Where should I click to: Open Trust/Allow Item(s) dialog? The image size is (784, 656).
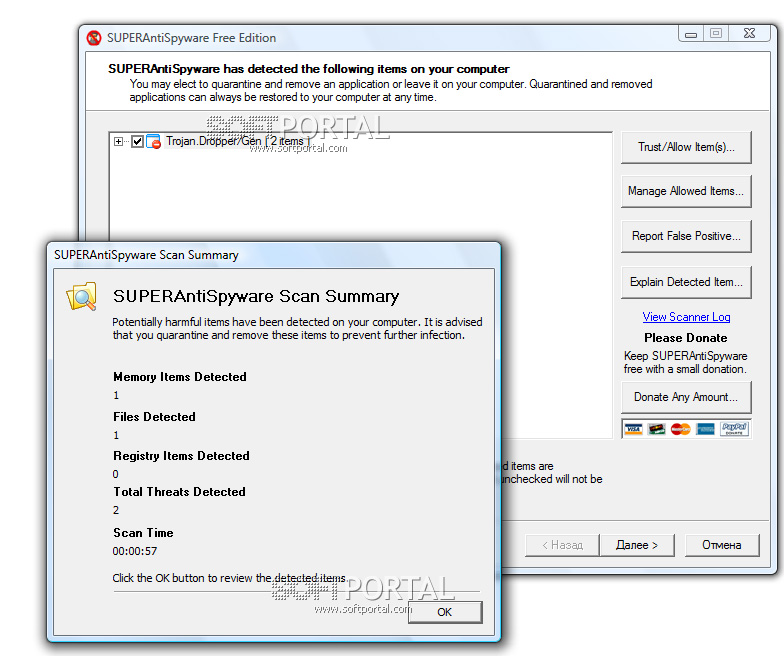[x=686, y=147]
